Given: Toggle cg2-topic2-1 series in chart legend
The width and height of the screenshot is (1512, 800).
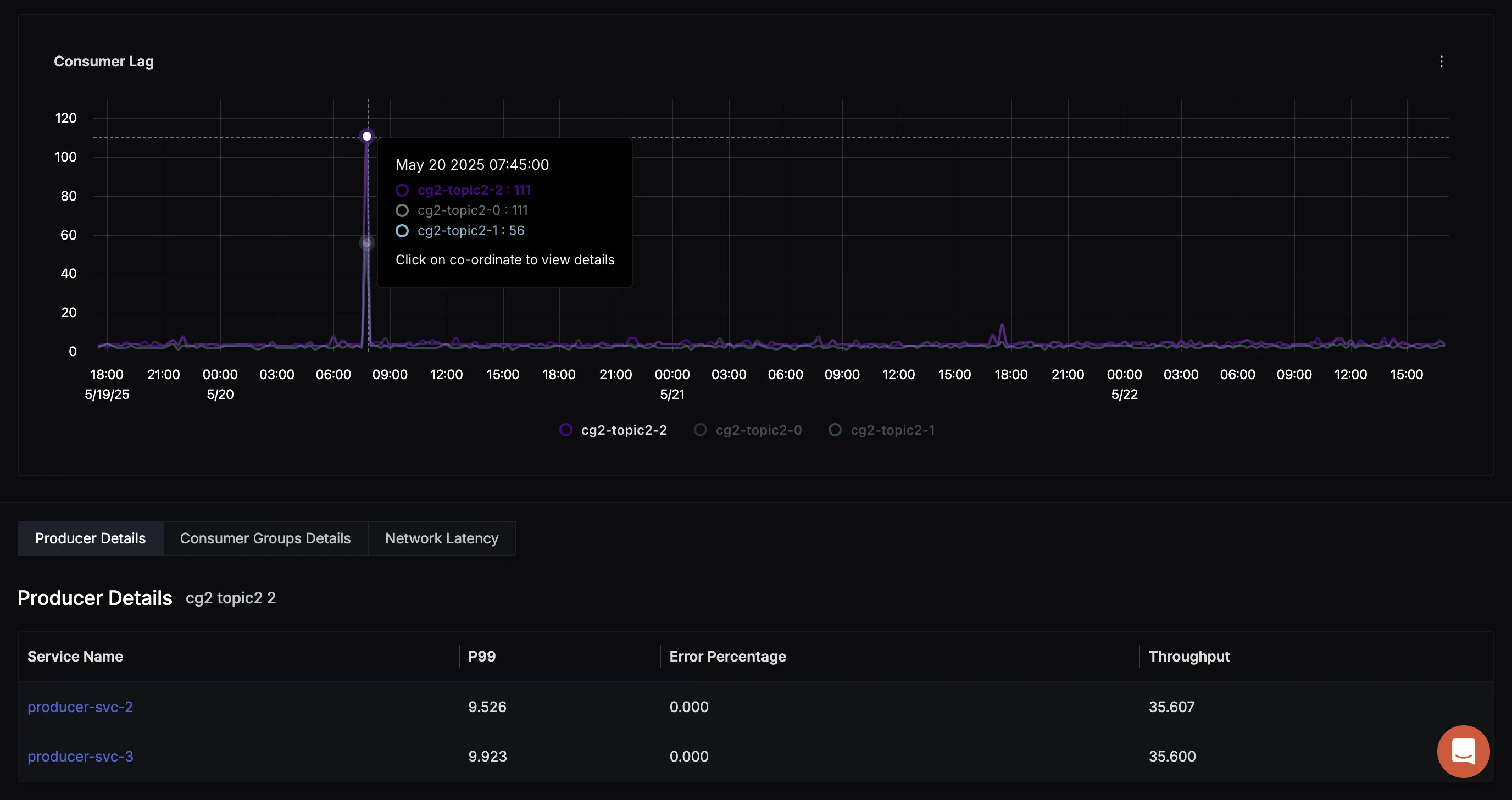Looking at the screenshot, I should (x=892, y=430).
